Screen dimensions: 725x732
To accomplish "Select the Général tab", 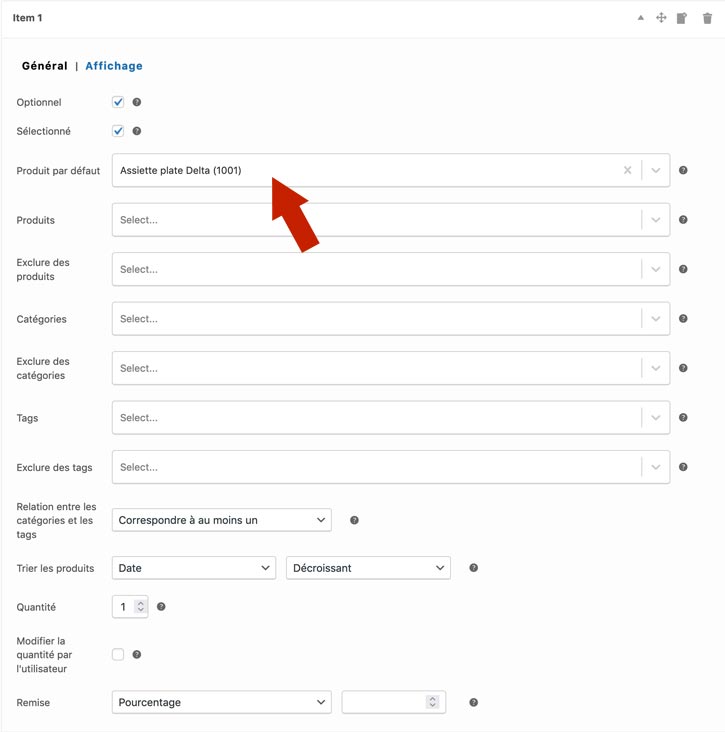I will tap(45, 66).
